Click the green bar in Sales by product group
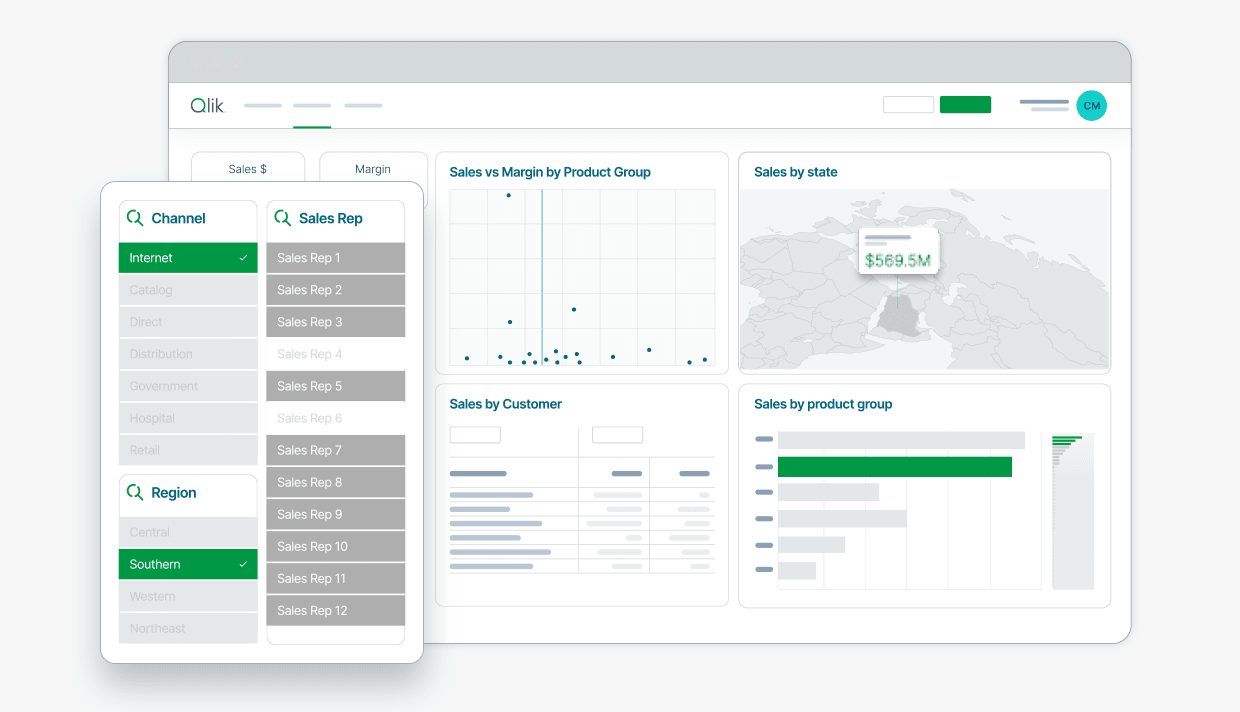The width and height of the screenshot is (1240, 712). tap(895, 466)
